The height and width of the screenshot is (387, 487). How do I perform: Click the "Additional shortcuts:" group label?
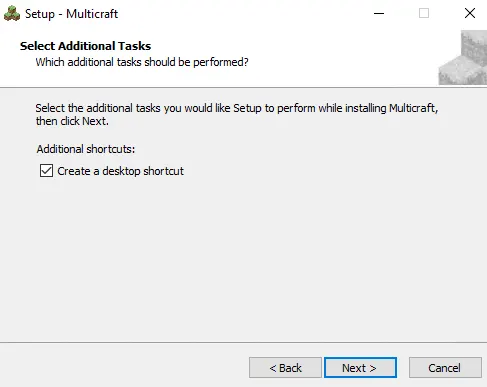[86, 149]
